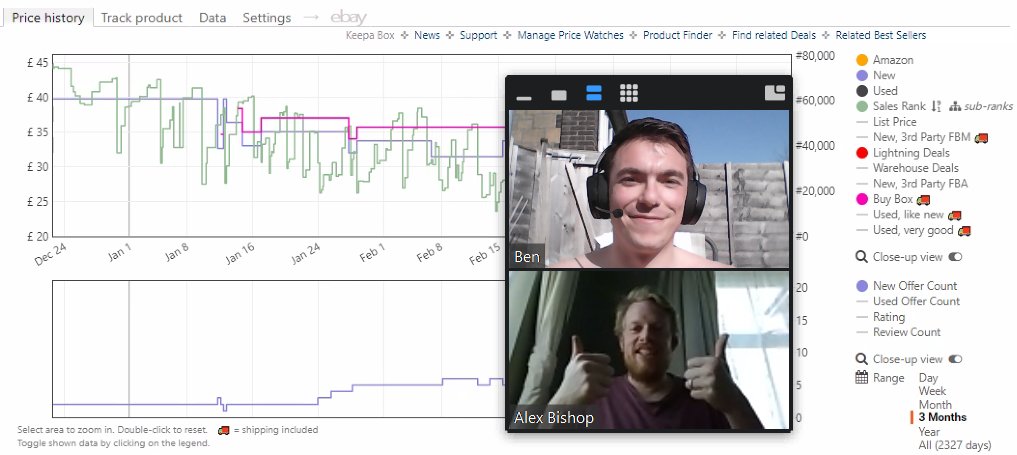Switch video call to single speaker view
1017x455 pixels.
pos(558,95)
